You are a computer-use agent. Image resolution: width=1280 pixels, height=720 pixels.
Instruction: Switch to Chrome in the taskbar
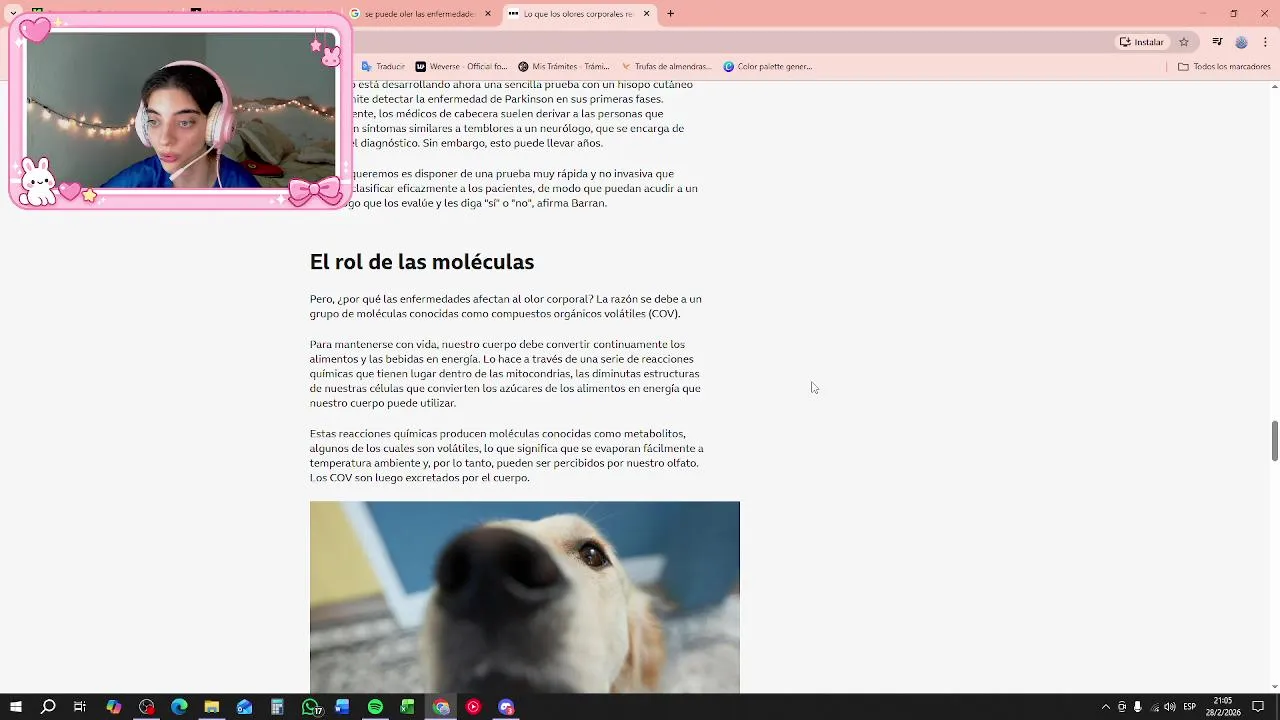pos(441,707)
